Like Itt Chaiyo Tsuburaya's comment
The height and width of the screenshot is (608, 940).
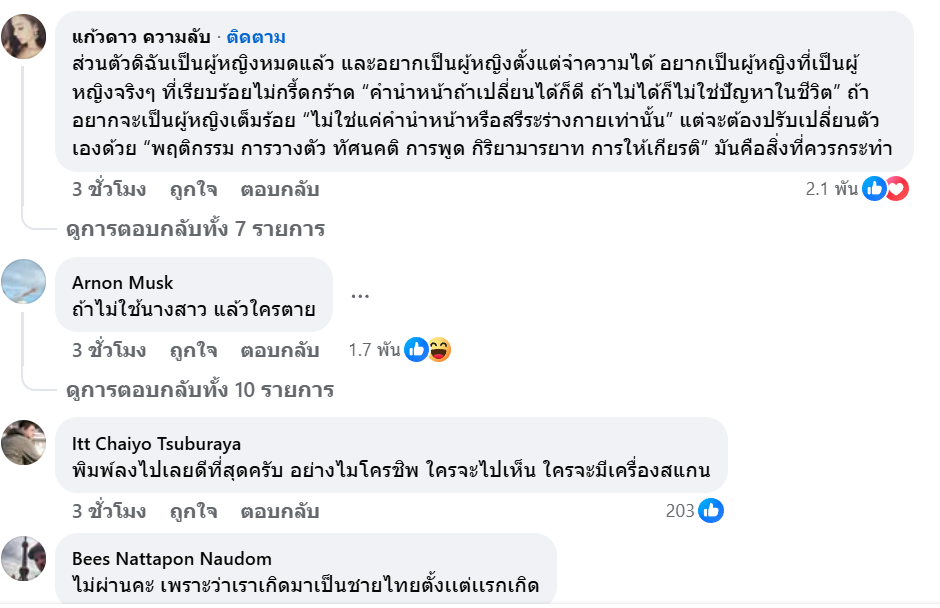point(193,511)
